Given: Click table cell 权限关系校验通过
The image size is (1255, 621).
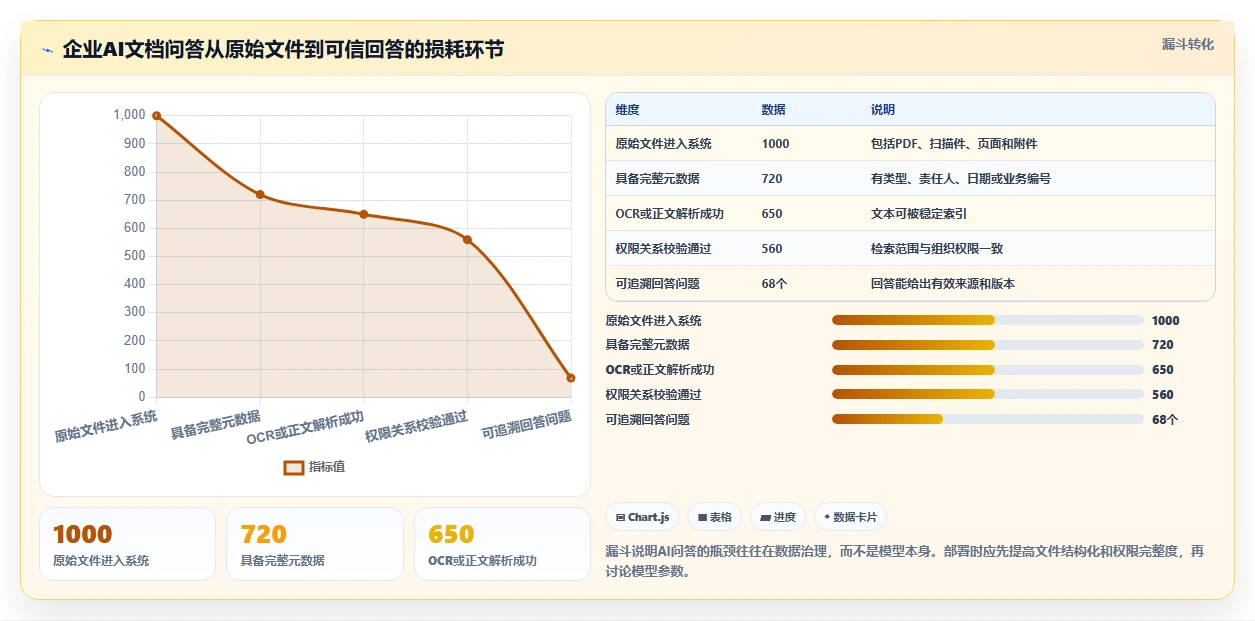Looking at the screenshot, I should pyautogui.click(x=664, y=249).
